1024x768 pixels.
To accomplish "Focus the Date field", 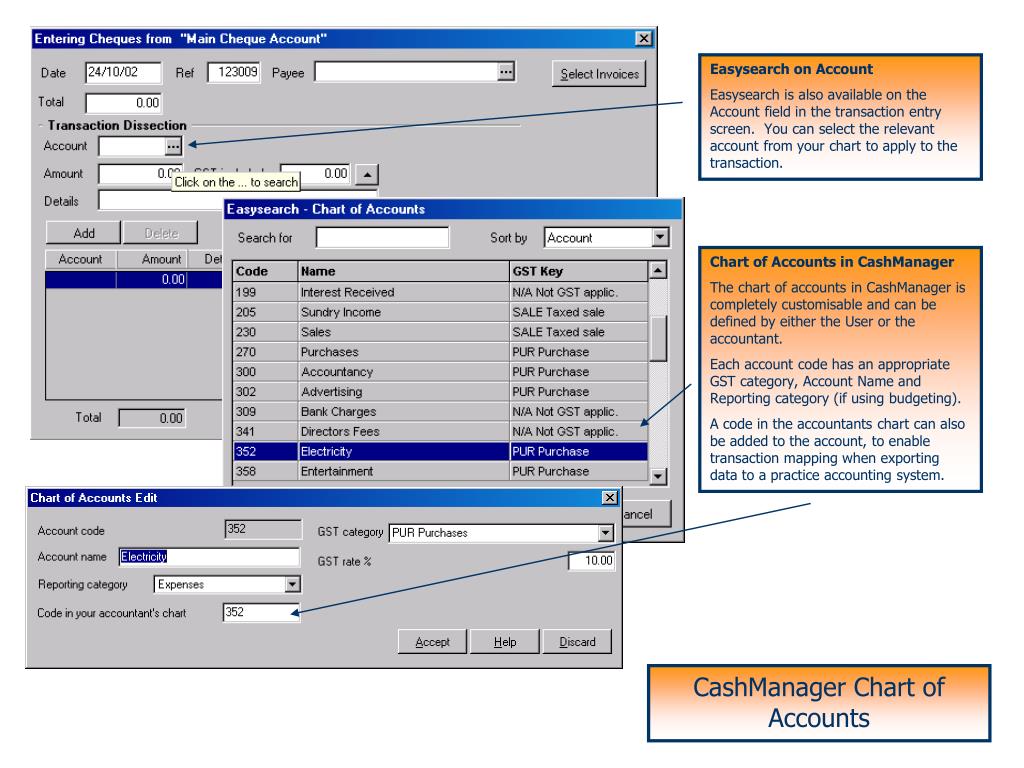I will (x=123, y=72).
